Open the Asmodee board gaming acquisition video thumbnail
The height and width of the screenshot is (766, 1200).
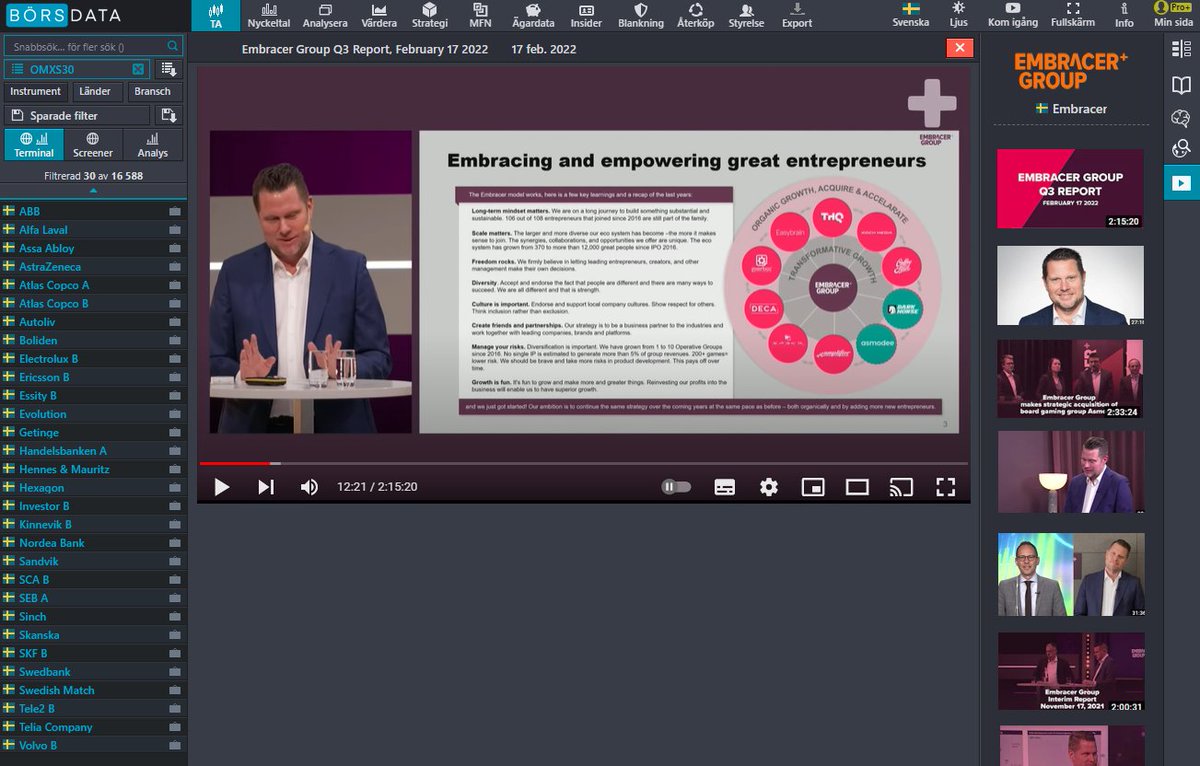coord(1070,380)
